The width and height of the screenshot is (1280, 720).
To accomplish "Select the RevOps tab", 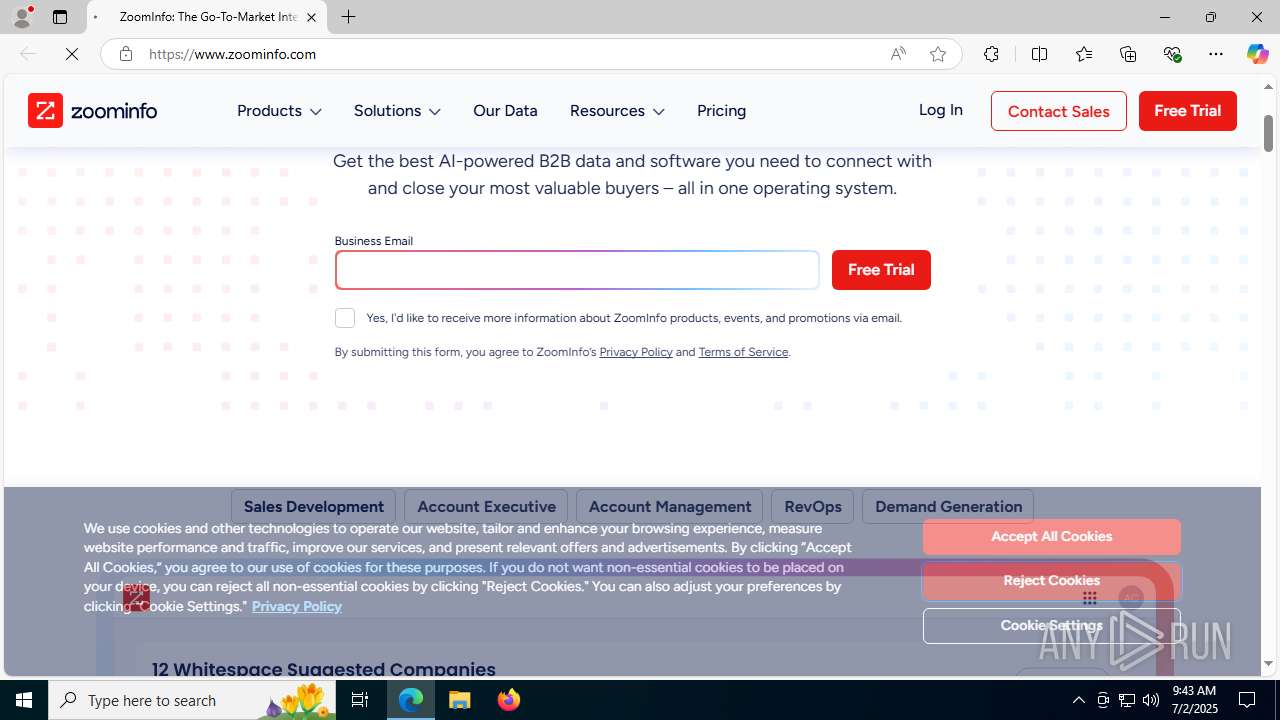I will (x=813, y=507).
